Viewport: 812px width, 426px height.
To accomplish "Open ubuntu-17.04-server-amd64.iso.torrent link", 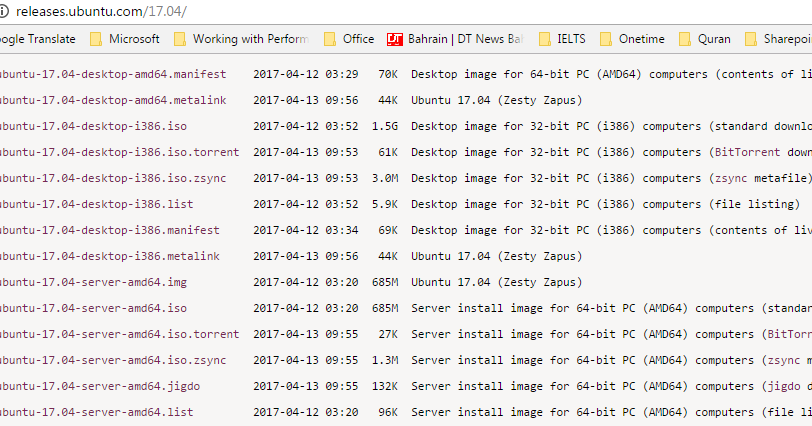I will point(120,334).
